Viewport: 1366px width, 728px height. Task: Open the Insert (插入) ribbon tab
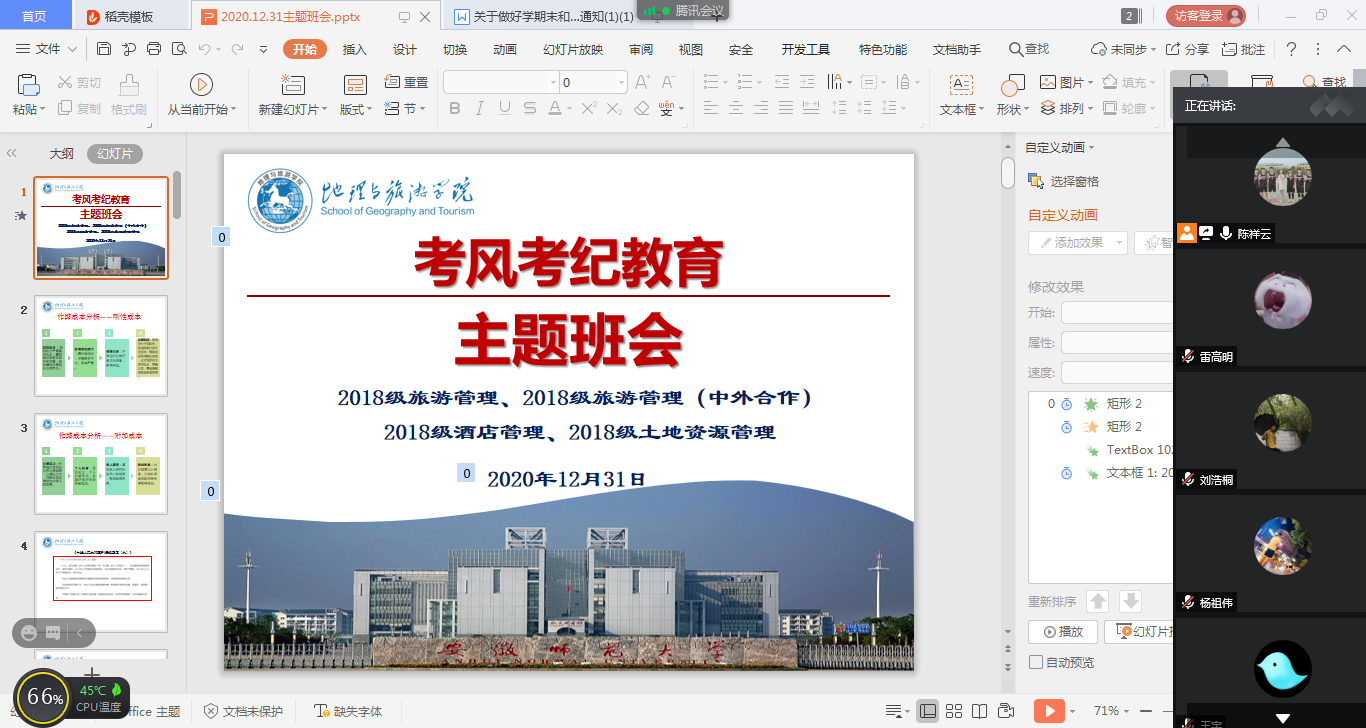click(355, 50)
